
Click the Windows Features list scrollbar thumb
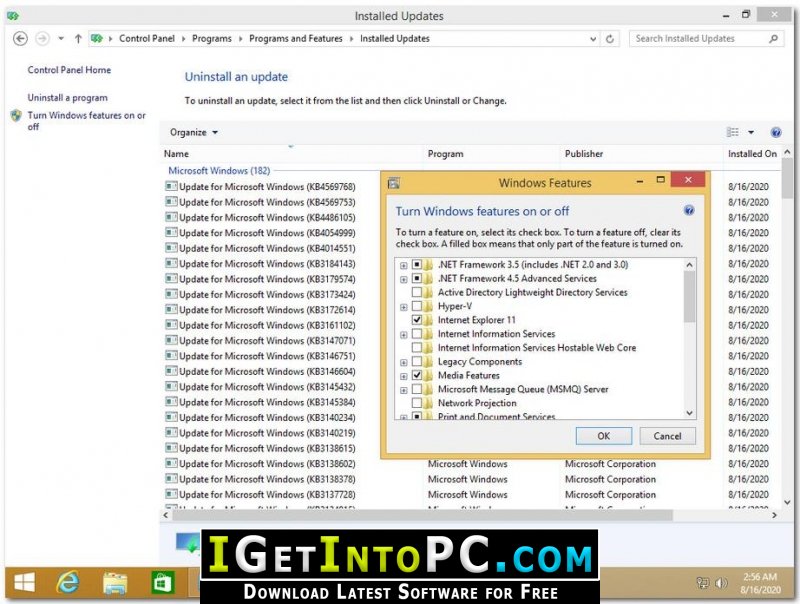[689, 296]
